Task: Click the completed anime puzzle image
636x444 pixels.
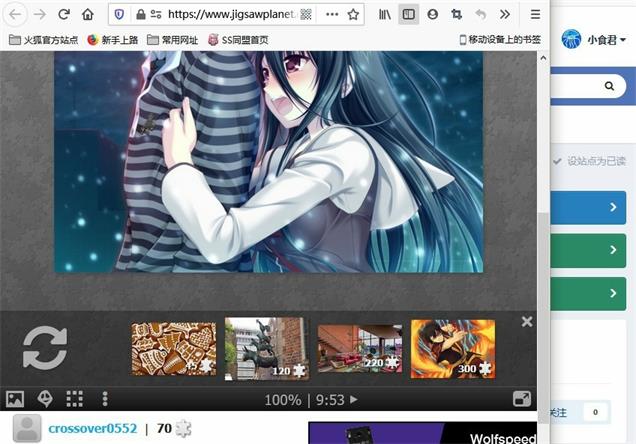Action: coord(269,161)
